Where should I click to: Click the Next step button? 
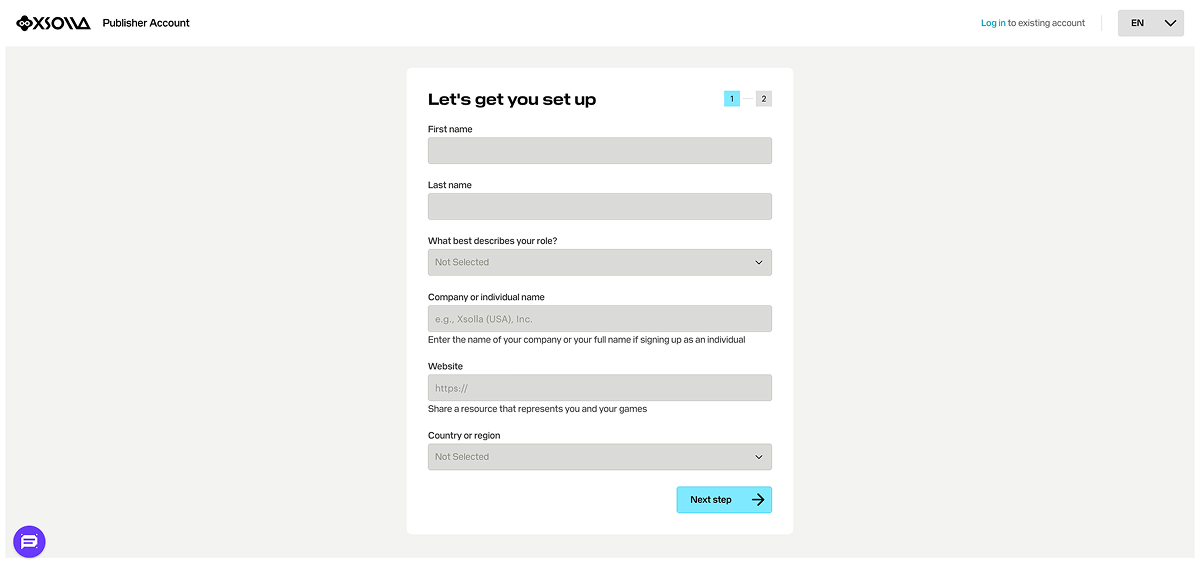(722, 500)
